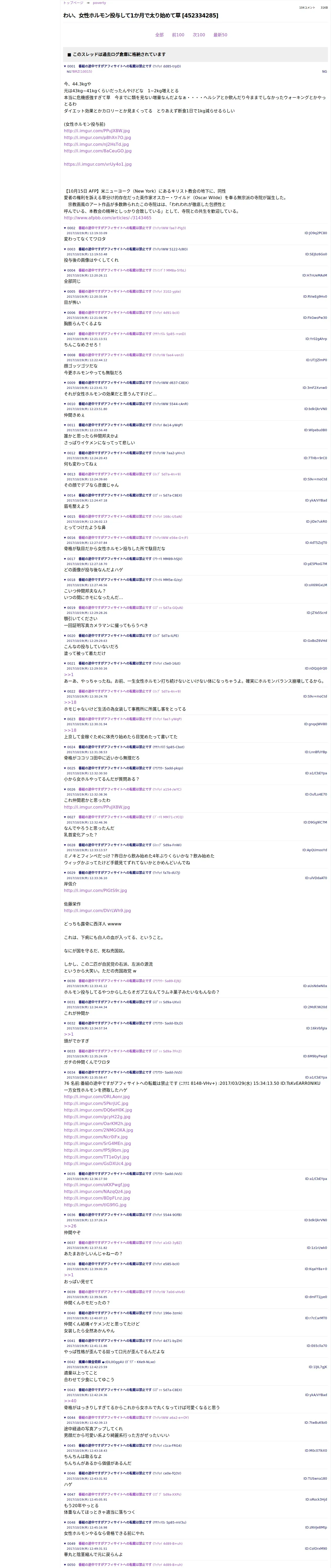Open imgur link Ncr0iFx.jpg

(x=96, y=1137)
